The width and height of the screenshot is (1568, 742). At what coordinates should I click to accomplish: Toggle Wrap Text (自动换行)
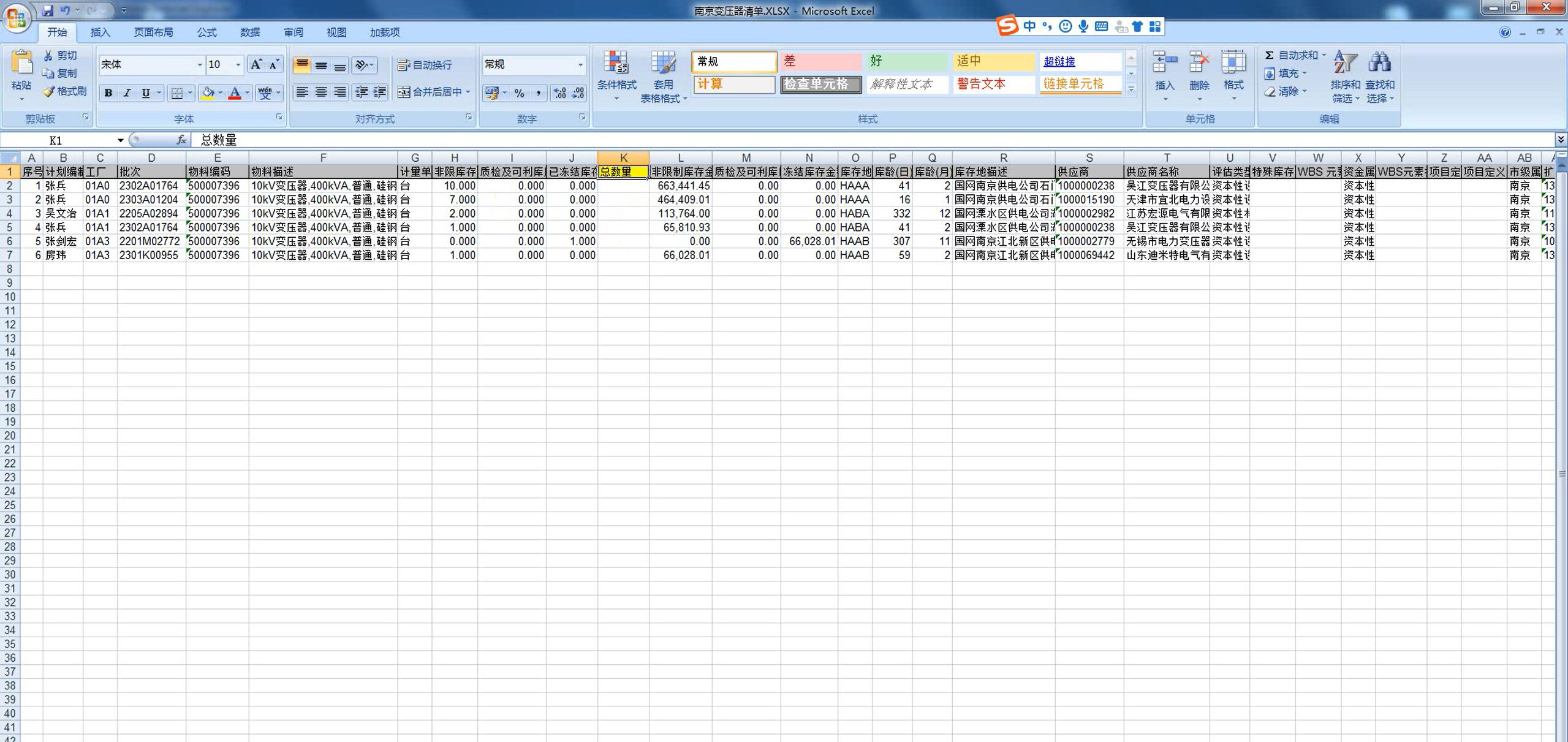tap(425, 65)
